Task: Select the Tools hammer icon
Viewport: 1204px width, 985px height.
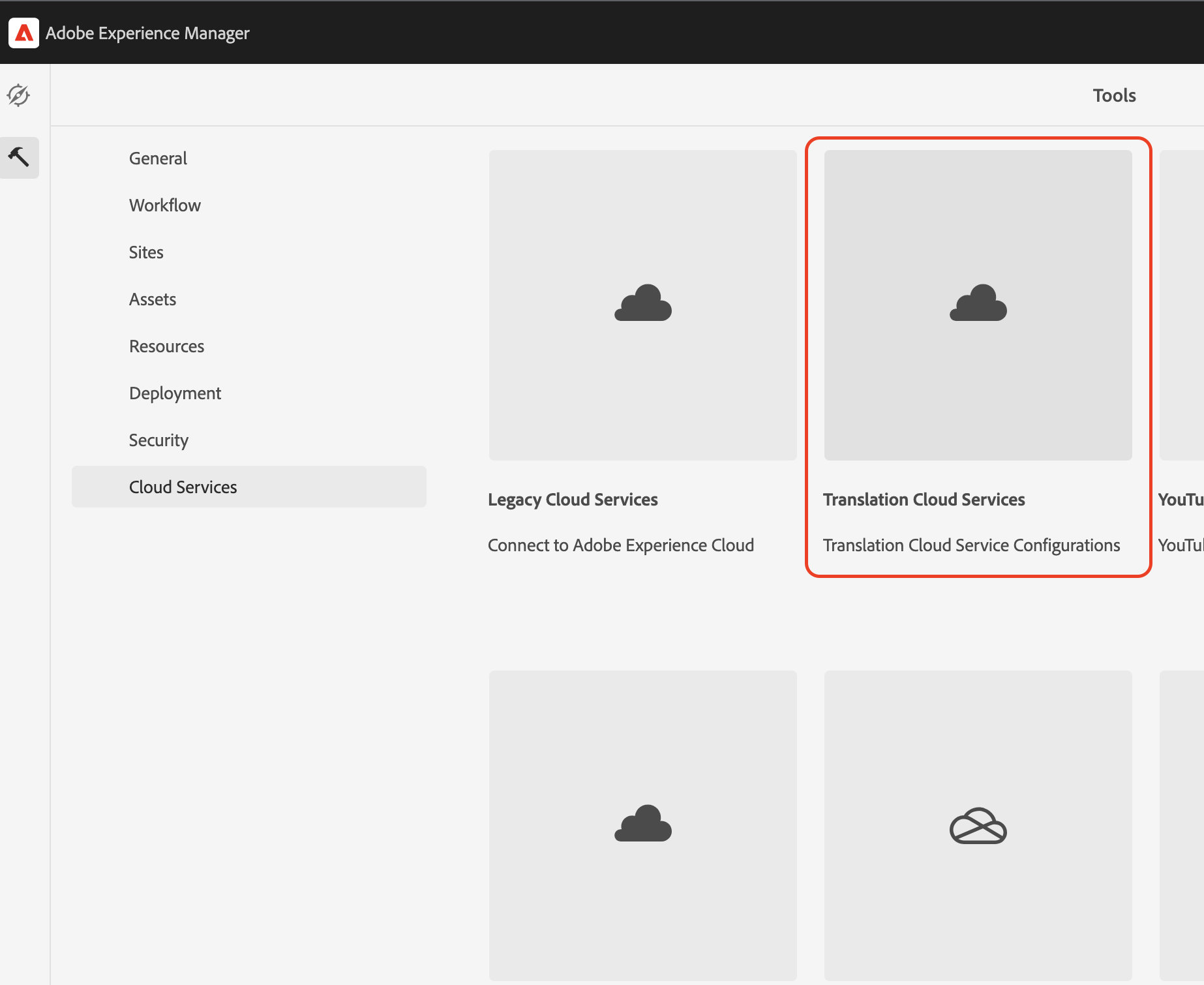Action: [x=19, y=157]
